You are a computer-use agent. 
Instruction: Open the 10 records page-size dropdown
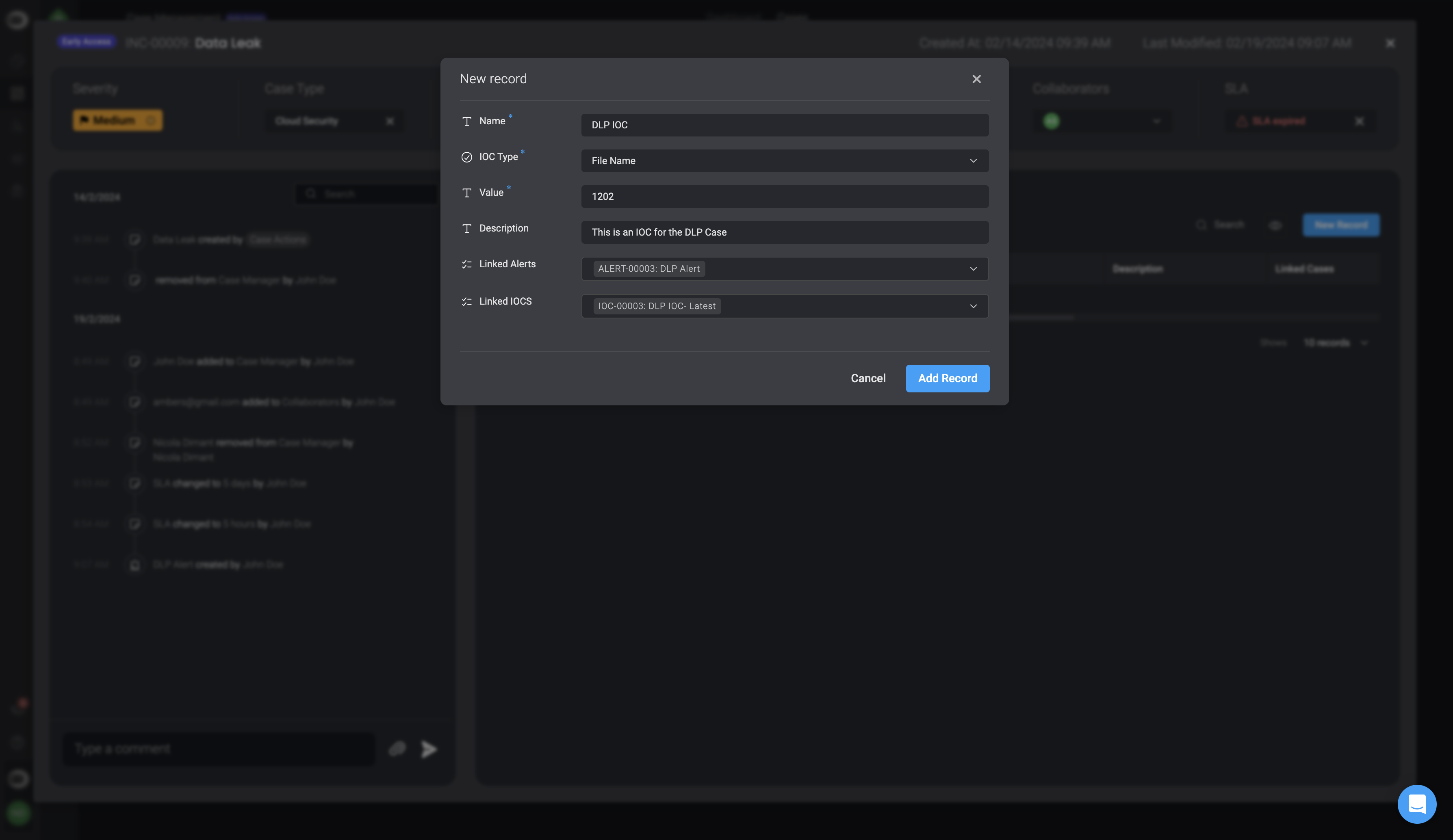point(1336,342)
